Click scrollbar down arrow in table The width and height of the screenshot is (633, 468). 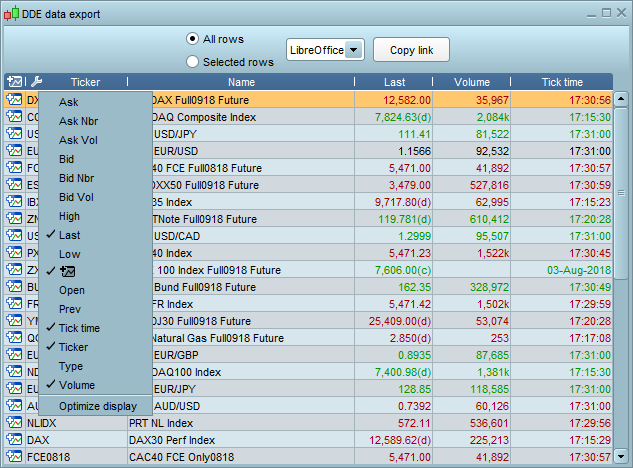pos(620,457)
